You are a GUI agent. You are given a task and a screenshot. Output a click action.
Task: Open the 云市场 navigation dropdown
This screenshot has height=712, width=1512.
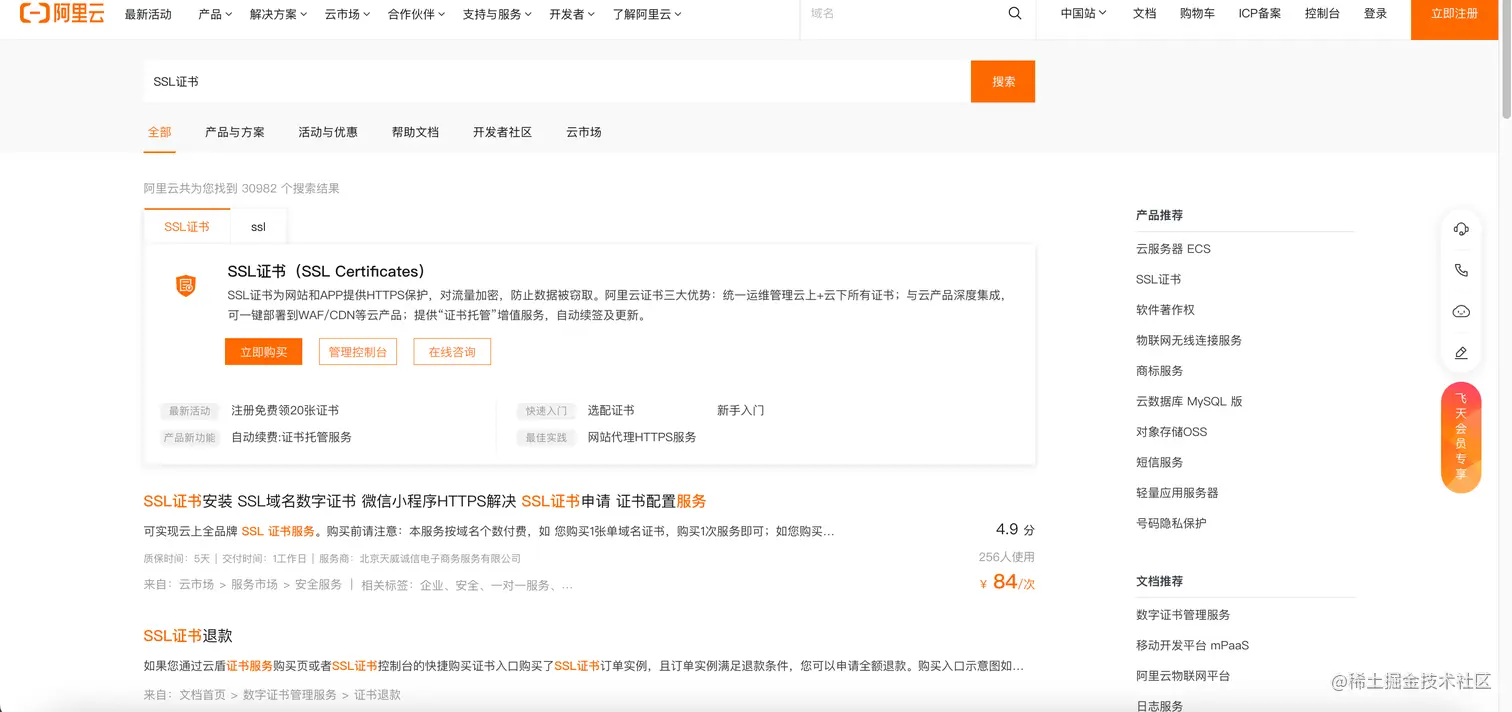(x=347, y=14)
